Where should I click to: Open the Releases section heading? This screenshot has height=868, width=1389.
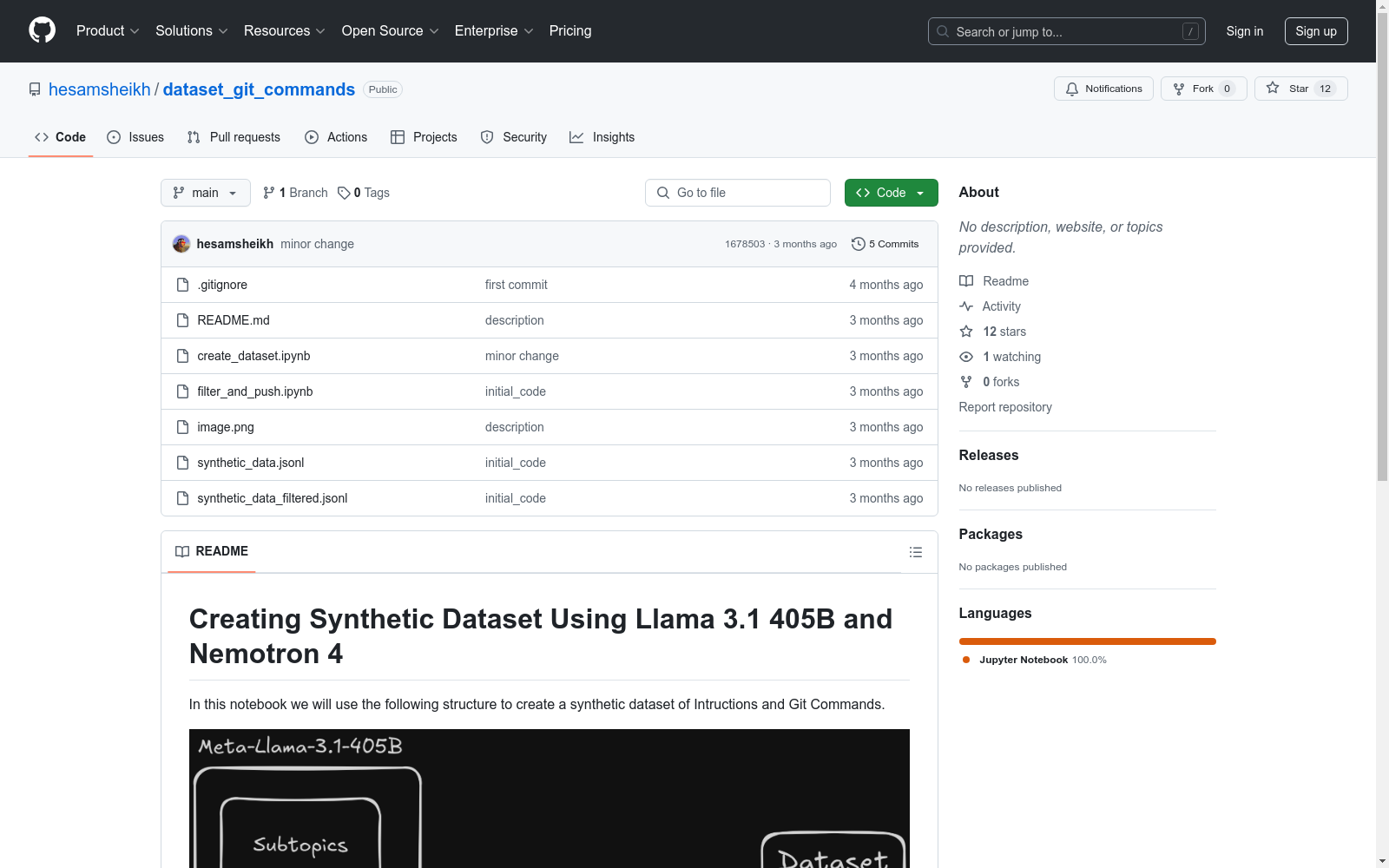tap(989, 455)
